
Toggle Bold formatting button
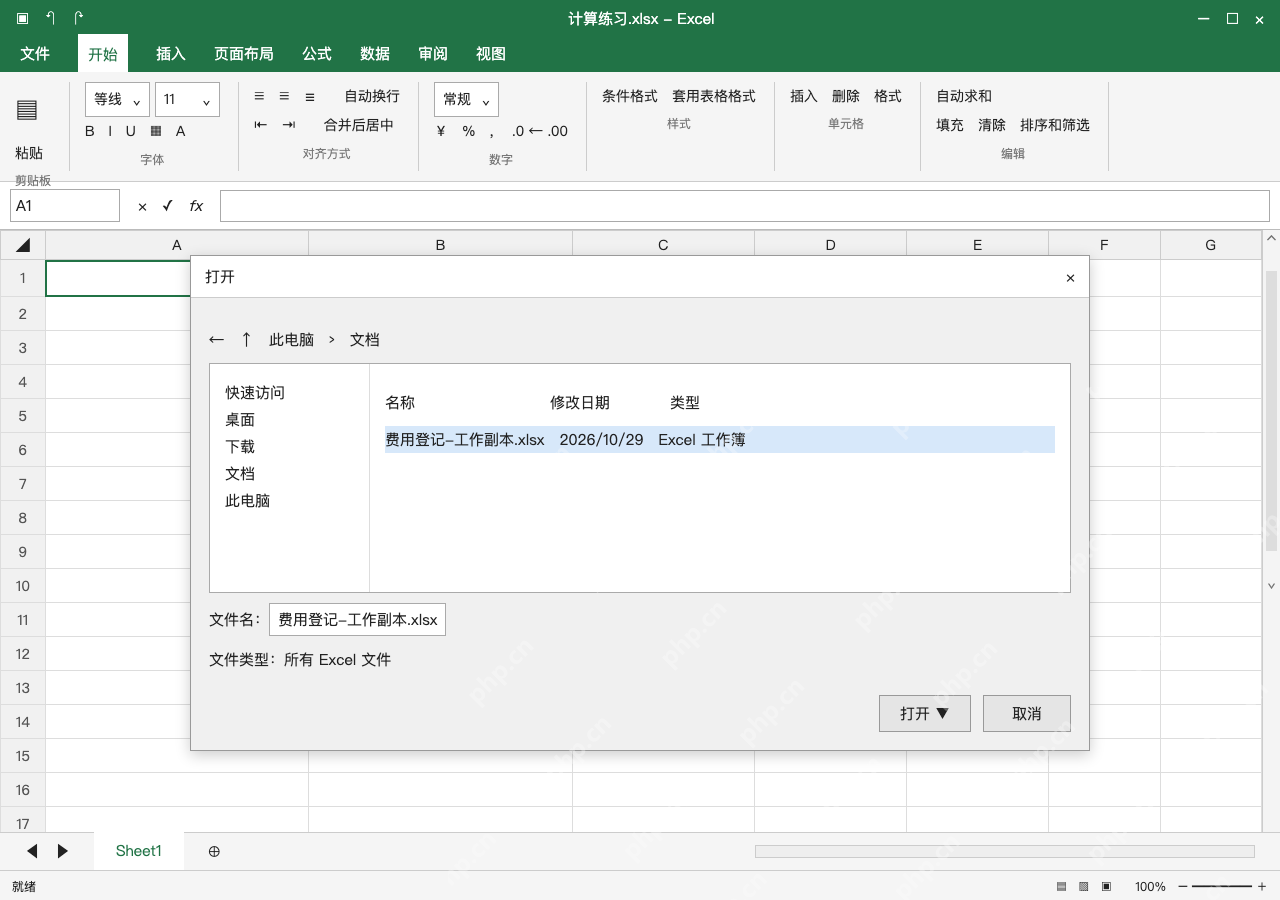point(90,131)
